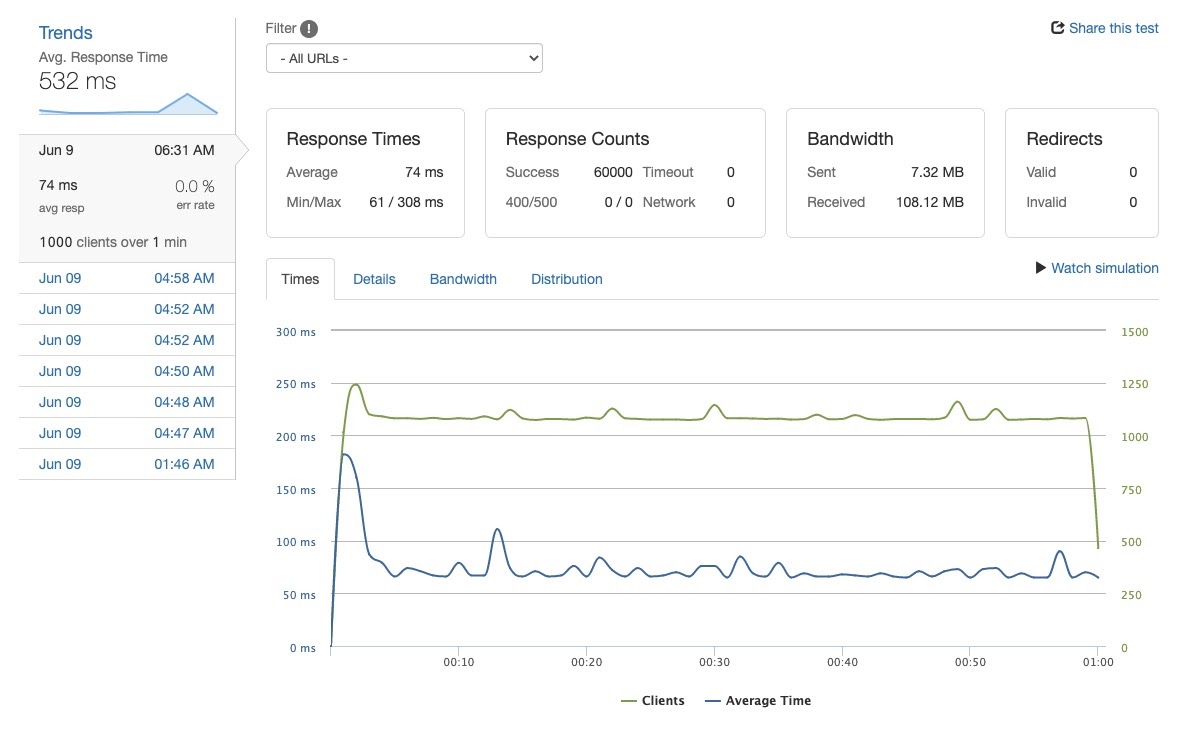Open the Details tab
Screen dimensions: 1177x731
tap(374, 279)
